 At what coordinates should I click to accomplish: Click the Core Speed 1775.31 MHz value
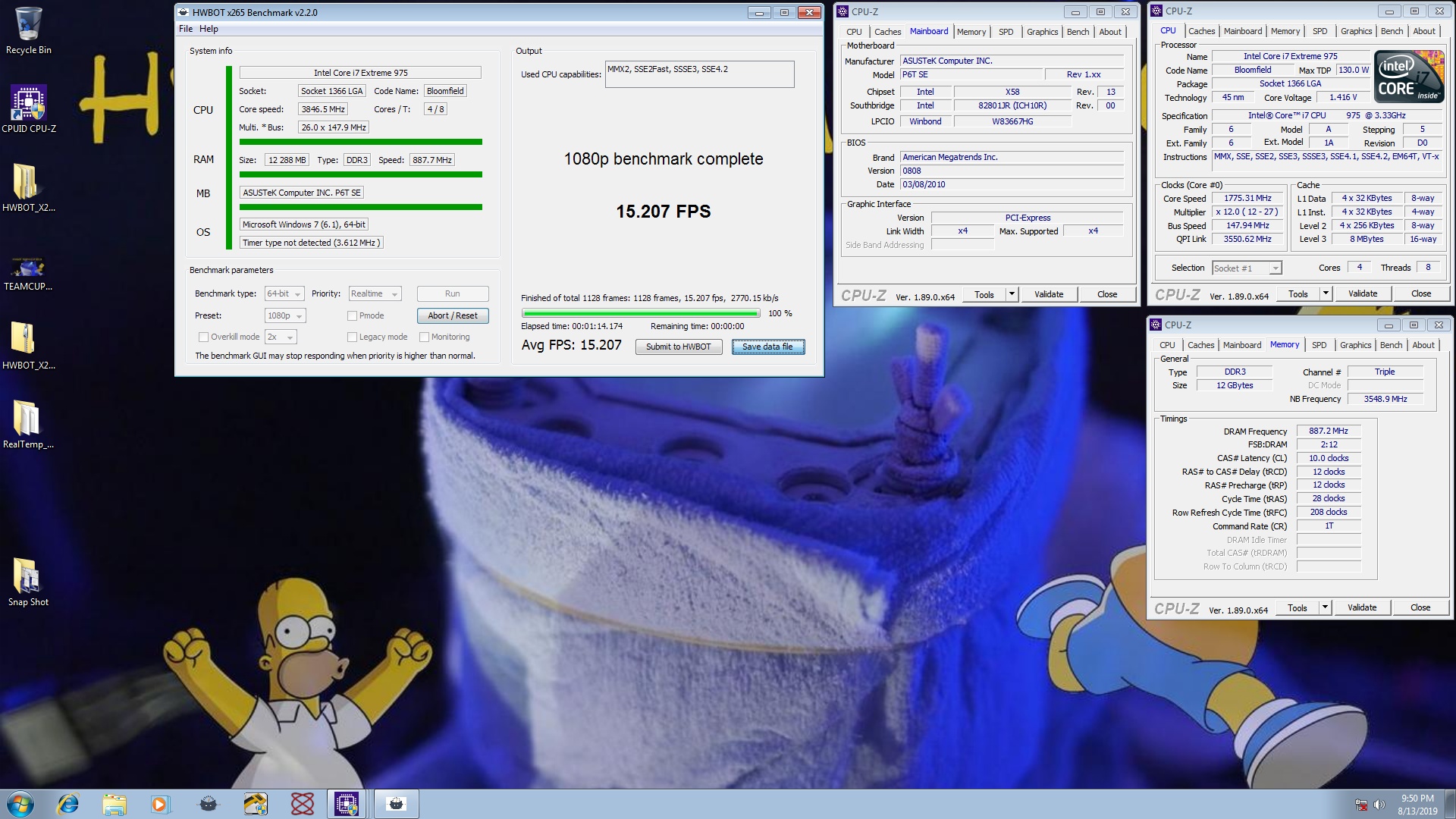point(1247,198)
